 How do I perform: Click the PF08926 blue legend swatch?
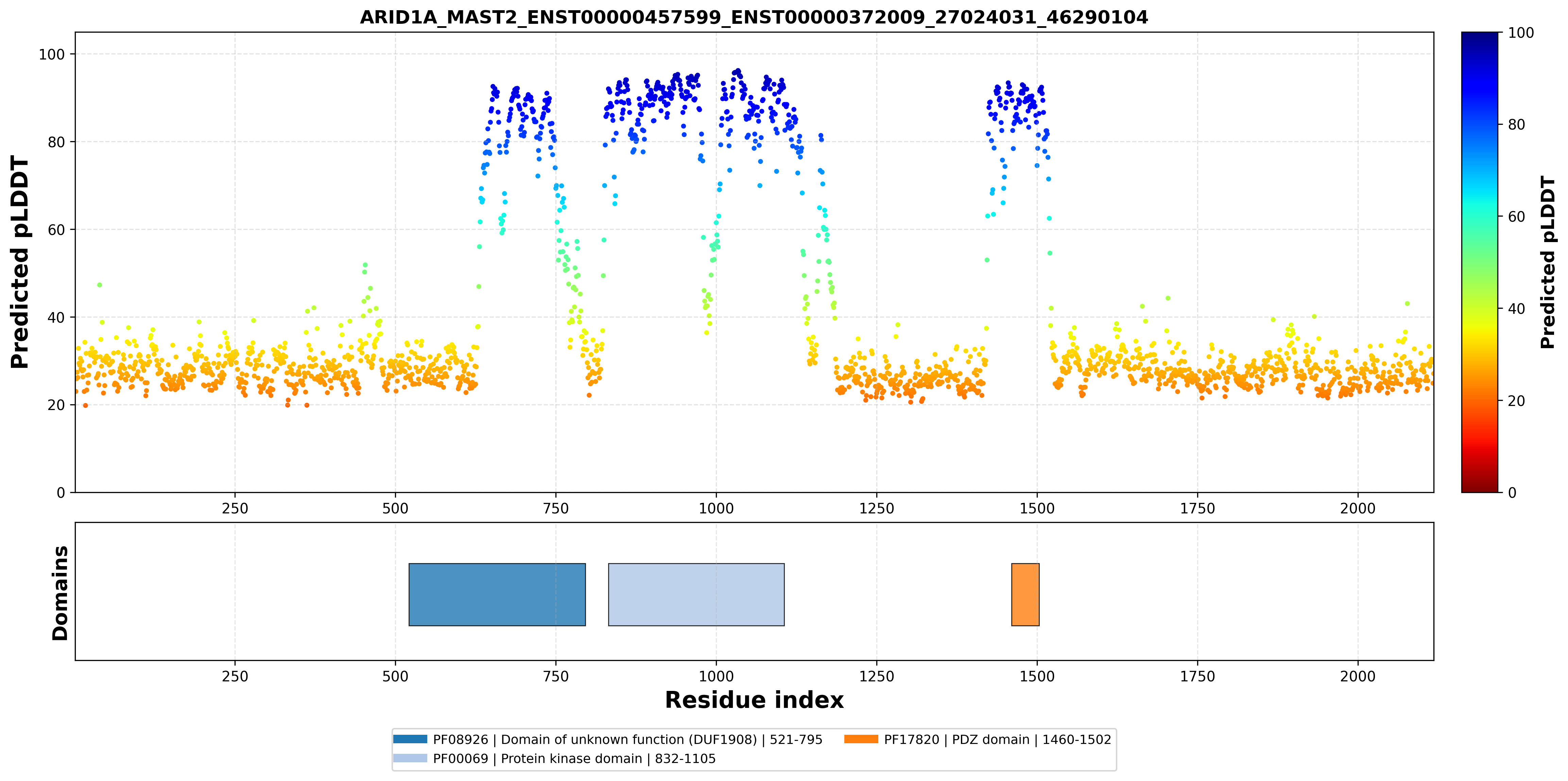(x=410, y=739)
